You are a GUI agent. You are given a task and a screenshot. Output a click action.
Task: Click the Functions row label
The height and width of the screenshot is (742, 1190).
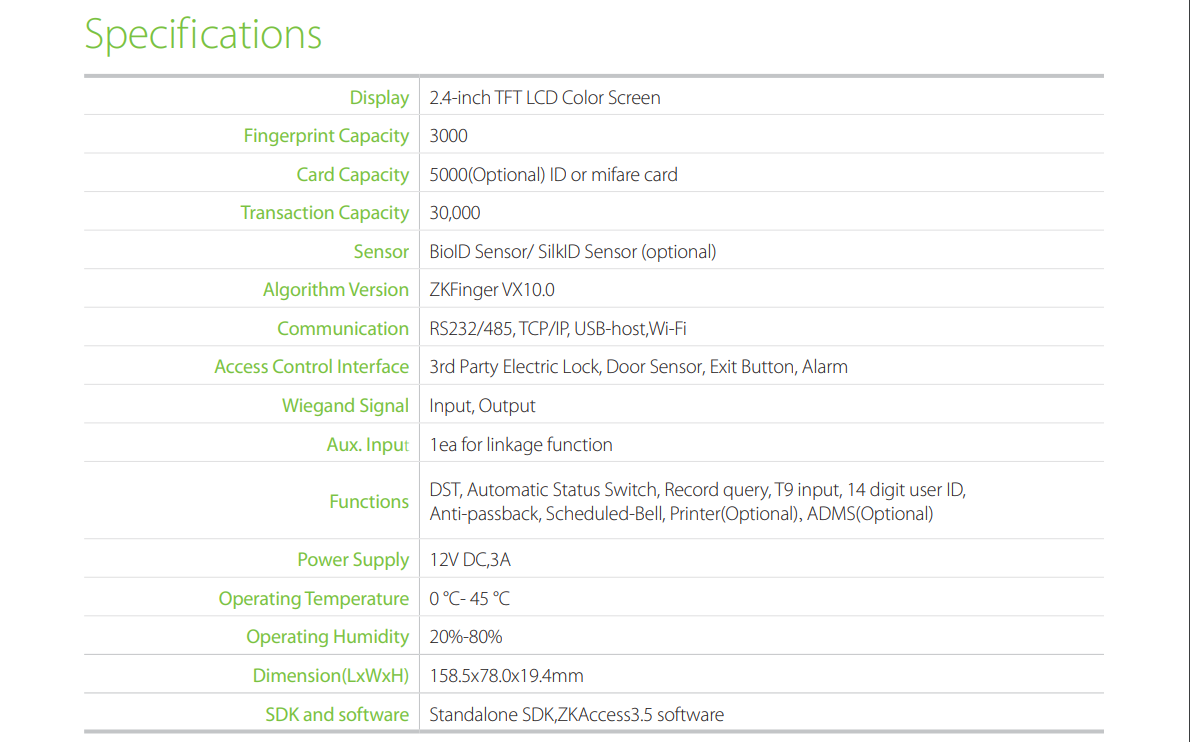point(369,502)
